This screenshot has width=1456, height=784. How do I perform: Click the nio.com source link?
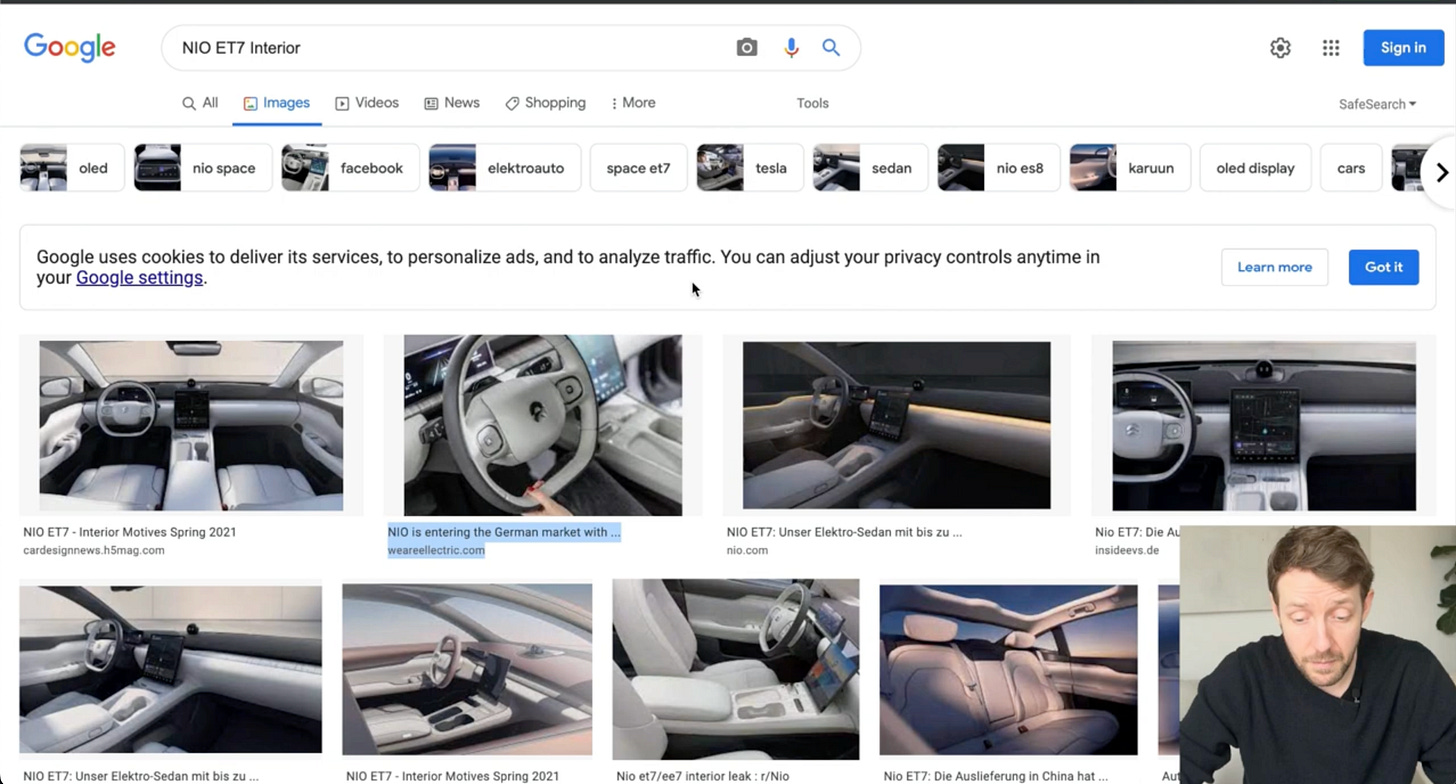tap(747, 550)
